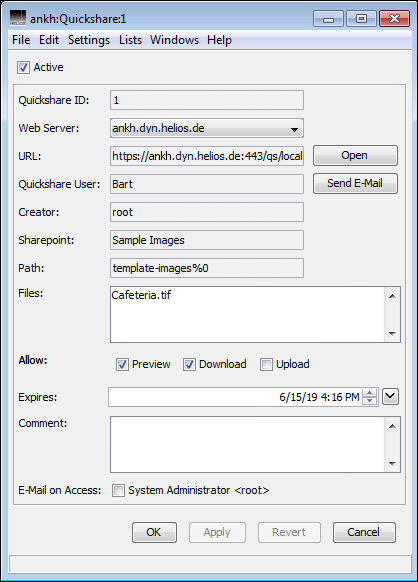Increase Expires time with up spinner arrow
418x582 pixels.
[369, 393]
